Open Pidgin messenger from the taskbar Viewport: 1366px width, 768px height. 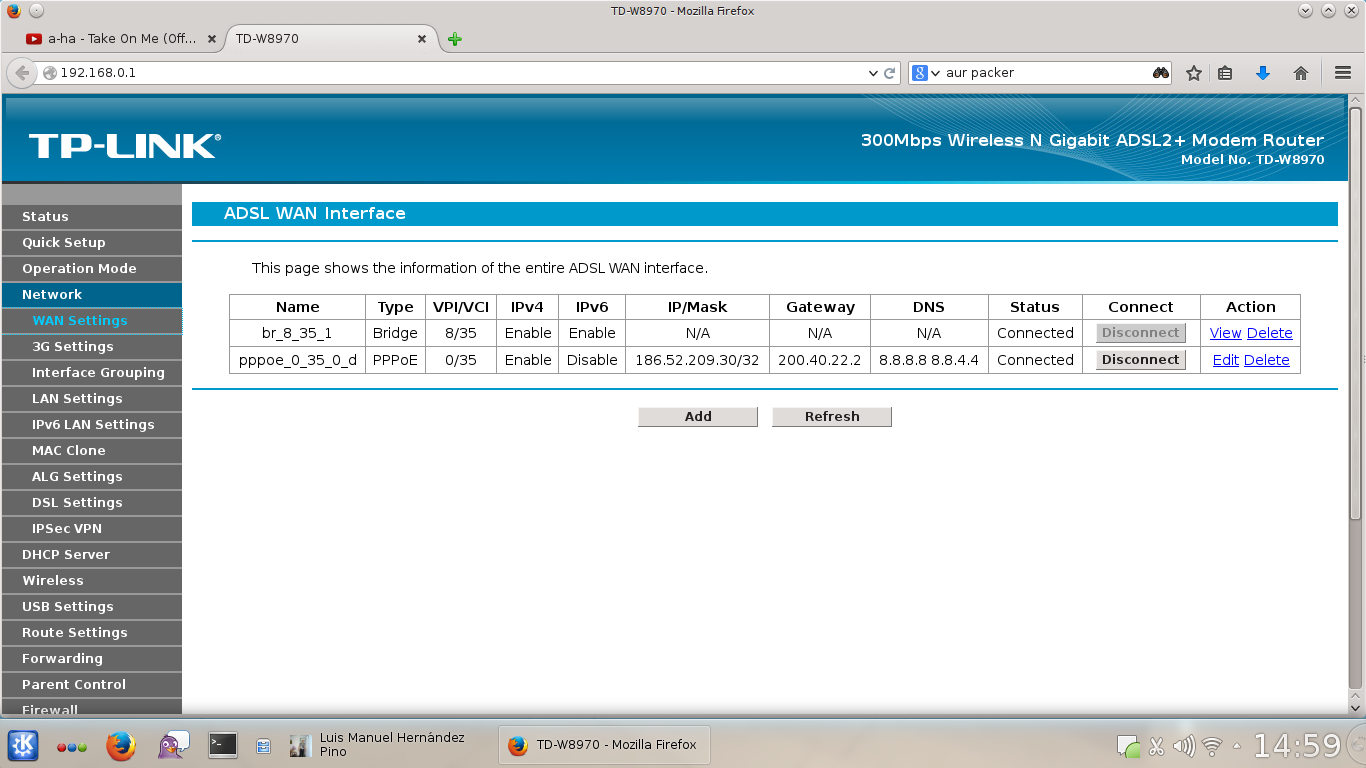tap(173, 745)
